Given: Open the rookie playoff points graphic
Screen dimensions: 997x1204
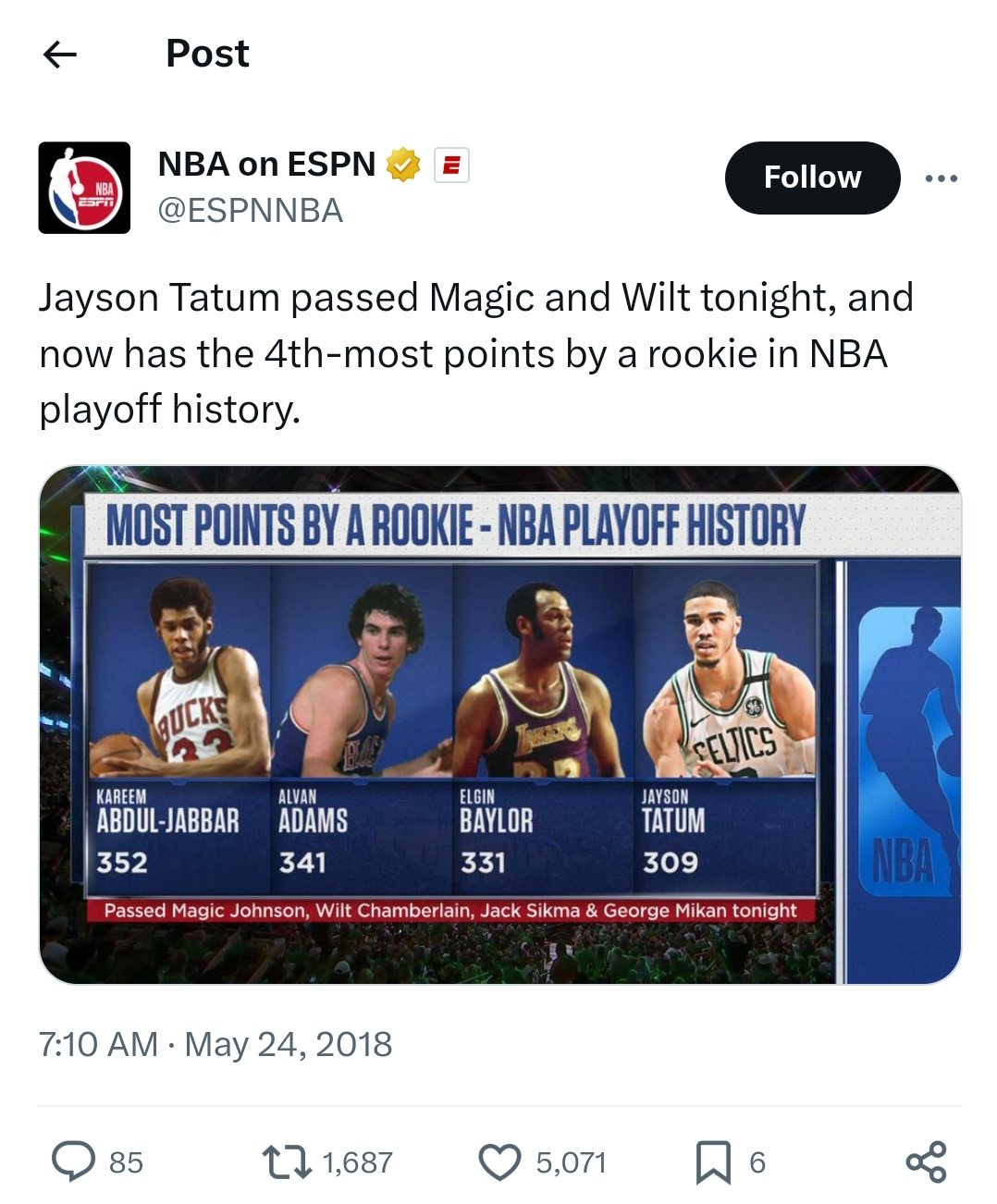Looking at the screenshot, I should (x=499, y=725).
